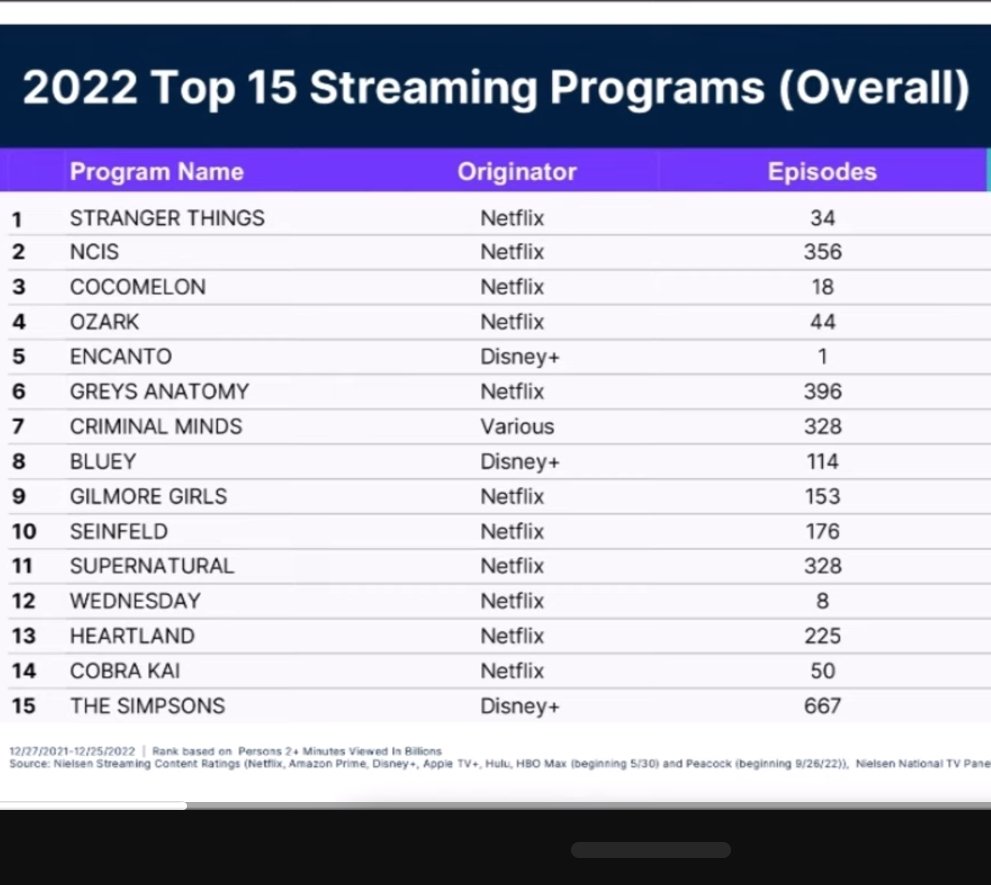Viewport: 991px width, 885px height.
Task: Click episode count 18 for Cocomelon
Action: 822,287
